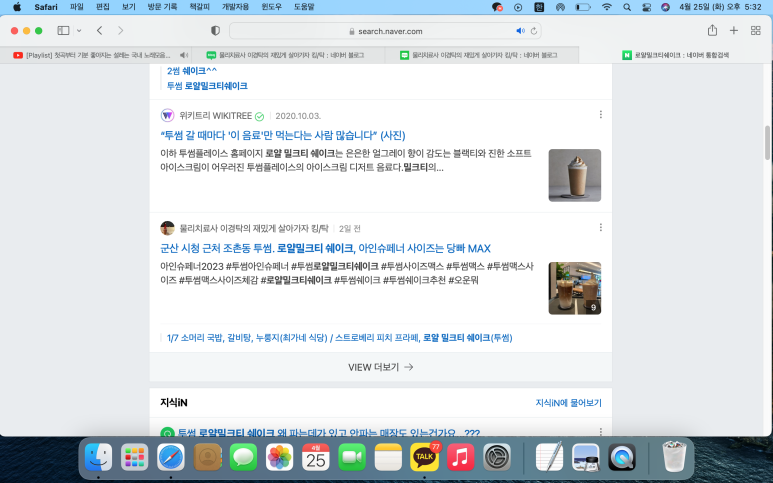Screen dimensions: 773x483
Task: Open the 투썸 갈 때마다 article headline
Action: point(282,135)
